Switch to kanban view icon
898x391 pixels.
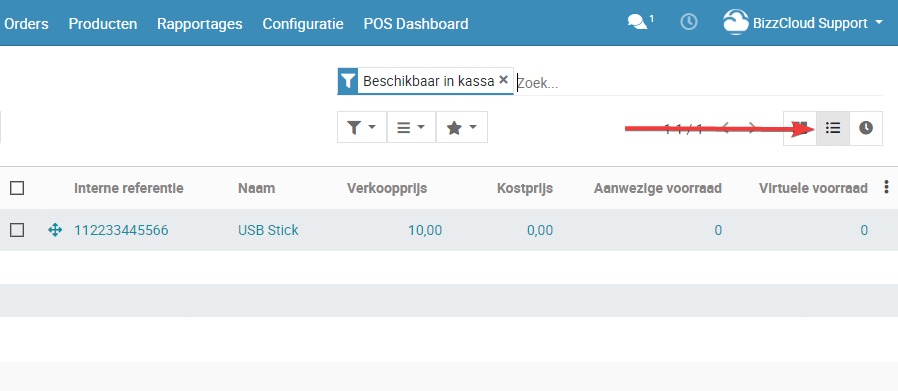[800, 128]
